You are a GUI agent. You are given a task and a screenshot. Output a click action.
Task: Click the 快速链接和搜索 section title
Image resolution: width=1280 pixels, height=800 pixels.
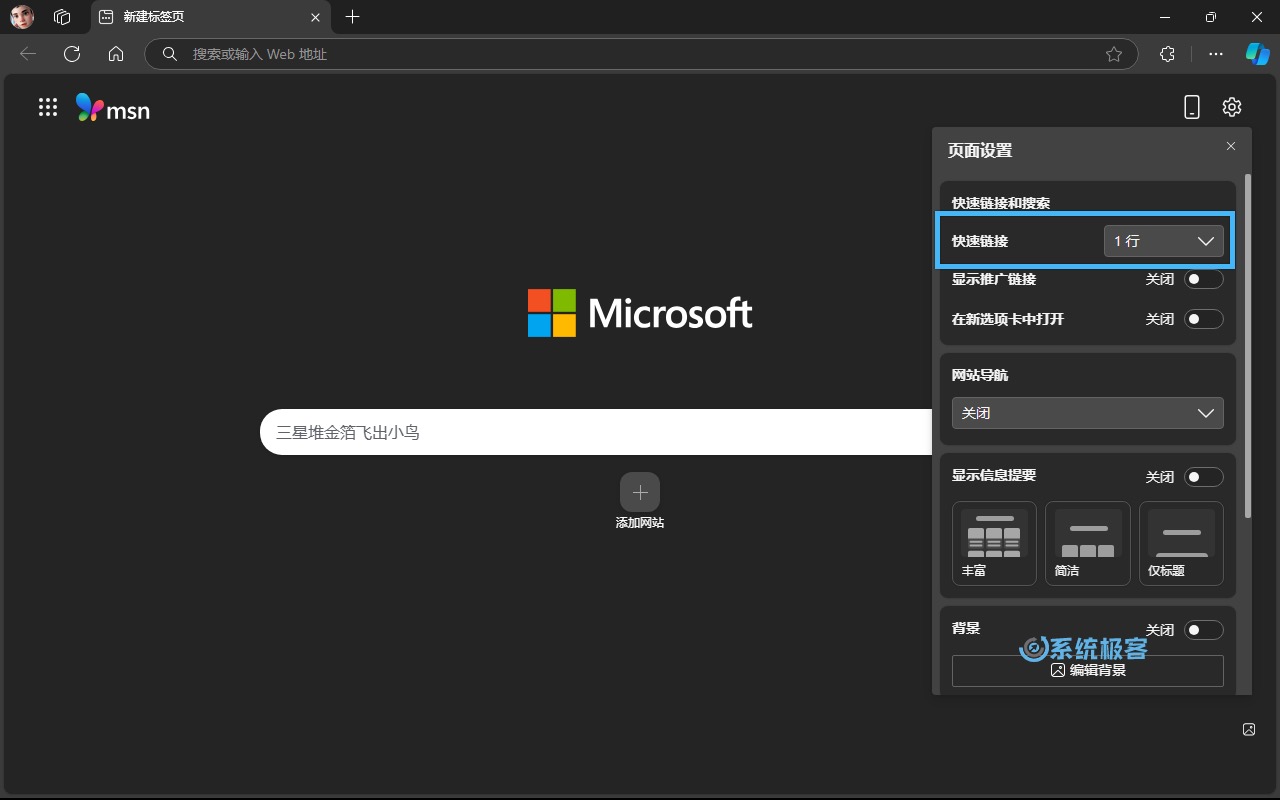point(1001,203)
